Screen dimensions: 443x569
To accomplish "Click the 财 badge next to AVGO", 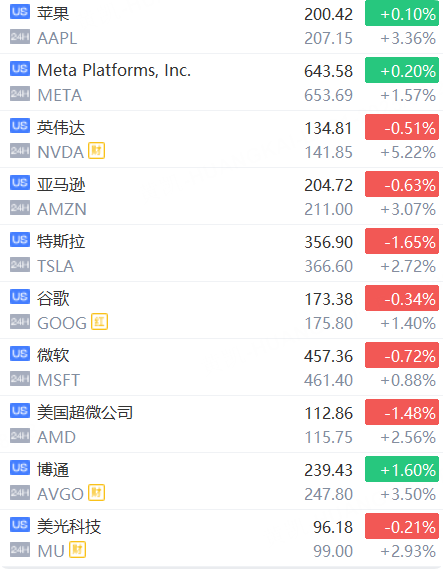I will pyautogui.click(x=97, y=492).
